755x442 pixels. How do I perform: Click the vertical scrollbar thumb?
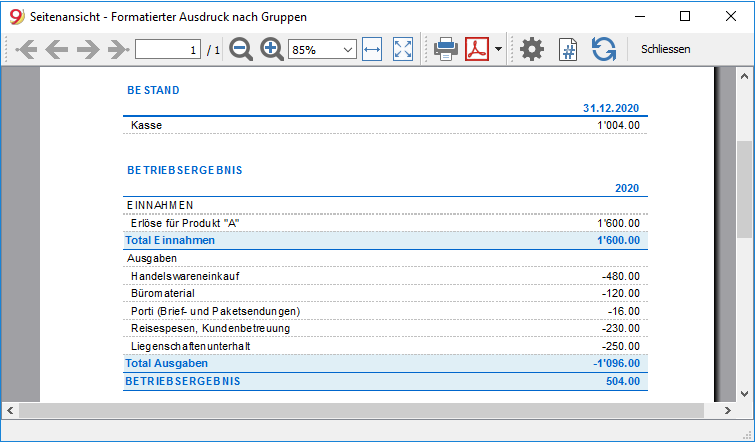[744, 189]
